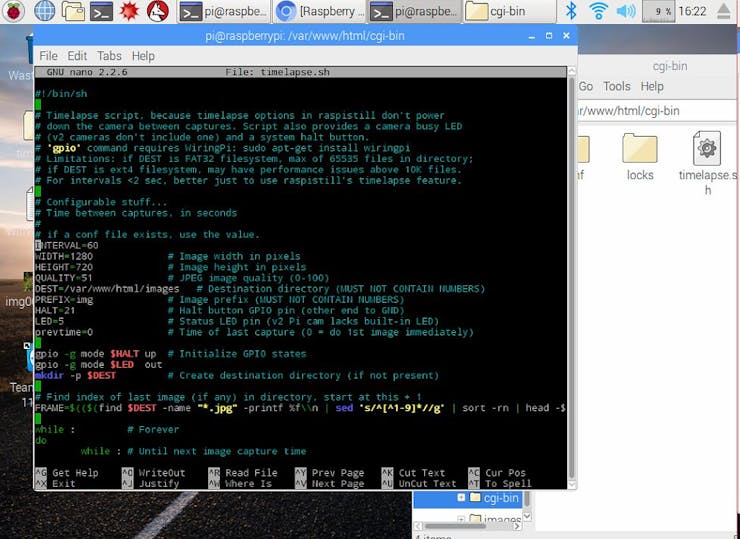
Task: Click the WriteOut nano shortcut
Action: (154, 473)
